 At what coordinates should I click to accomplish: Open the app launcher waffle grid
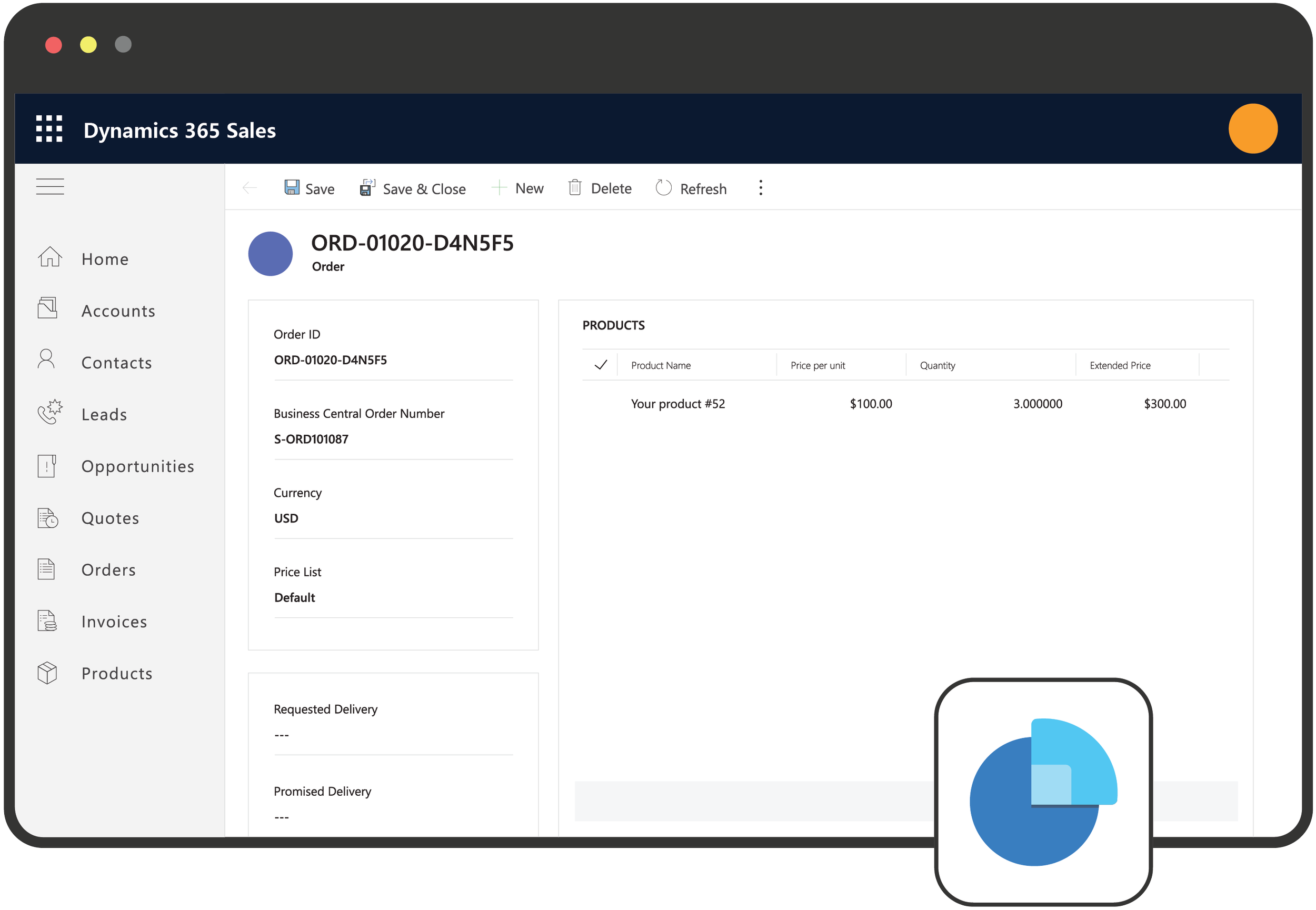click(49, 129)
